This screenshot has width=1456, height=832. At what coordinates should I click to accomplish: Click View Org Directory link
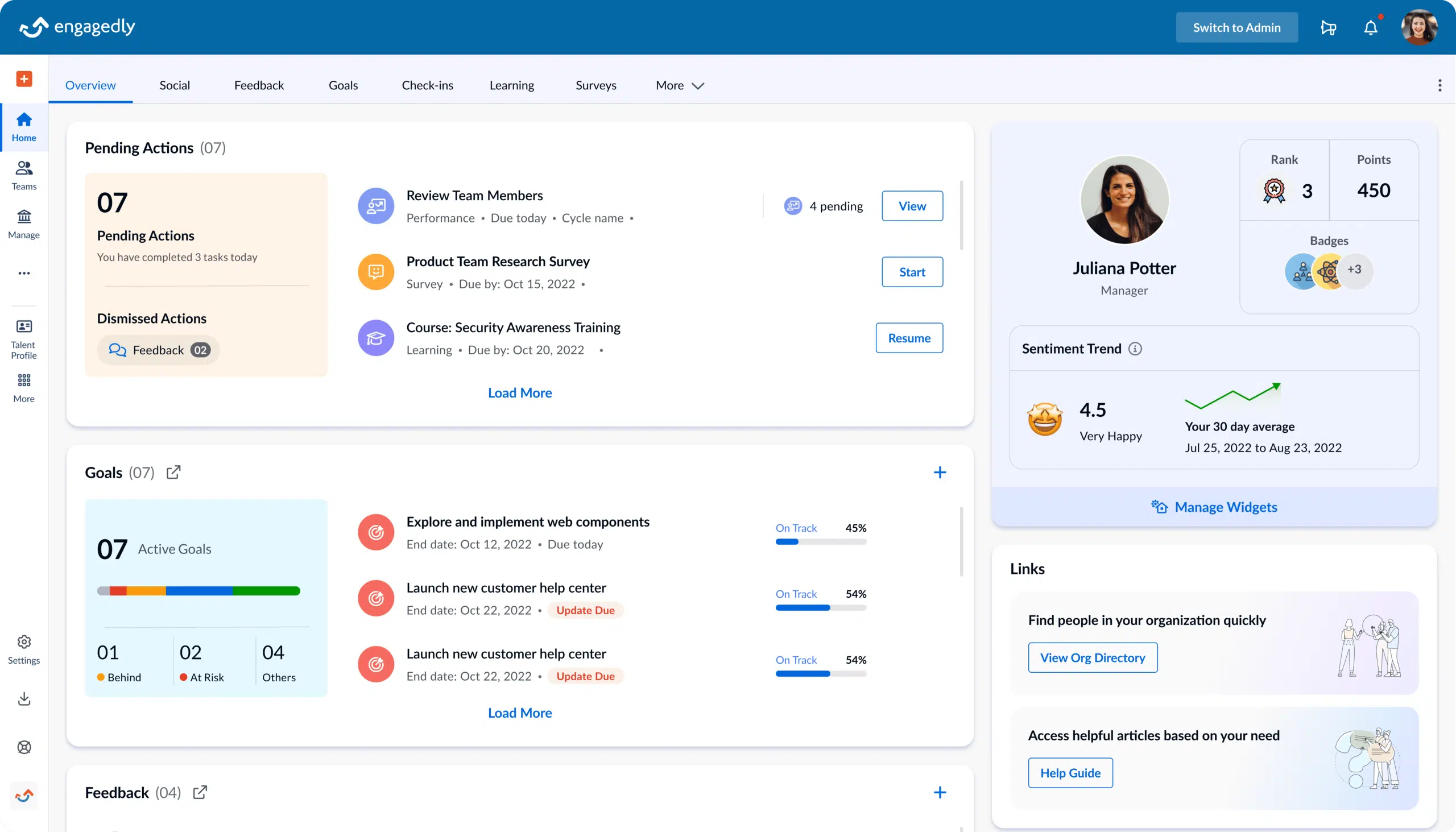coord(1092,658)
